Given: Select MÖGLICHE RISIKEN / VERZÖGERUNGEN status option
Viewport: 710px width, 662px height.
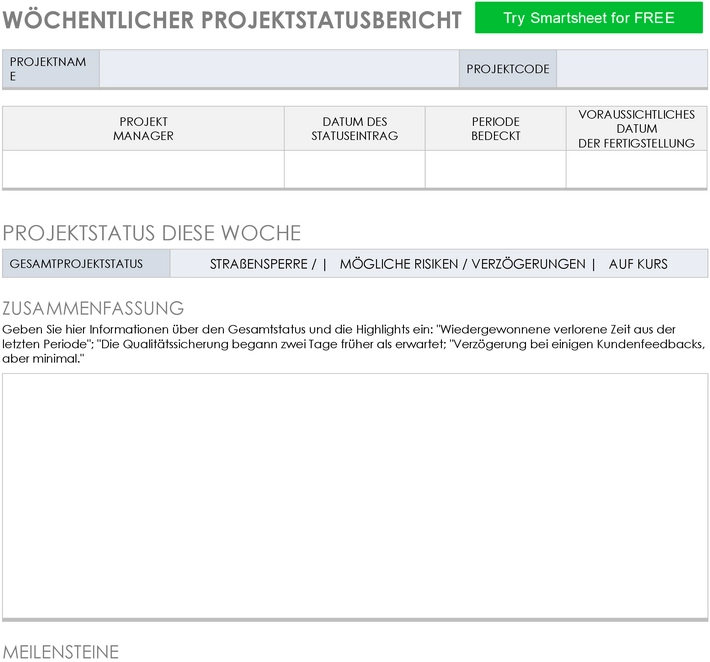Looking at the screenshot, I should tap(462, 264).
